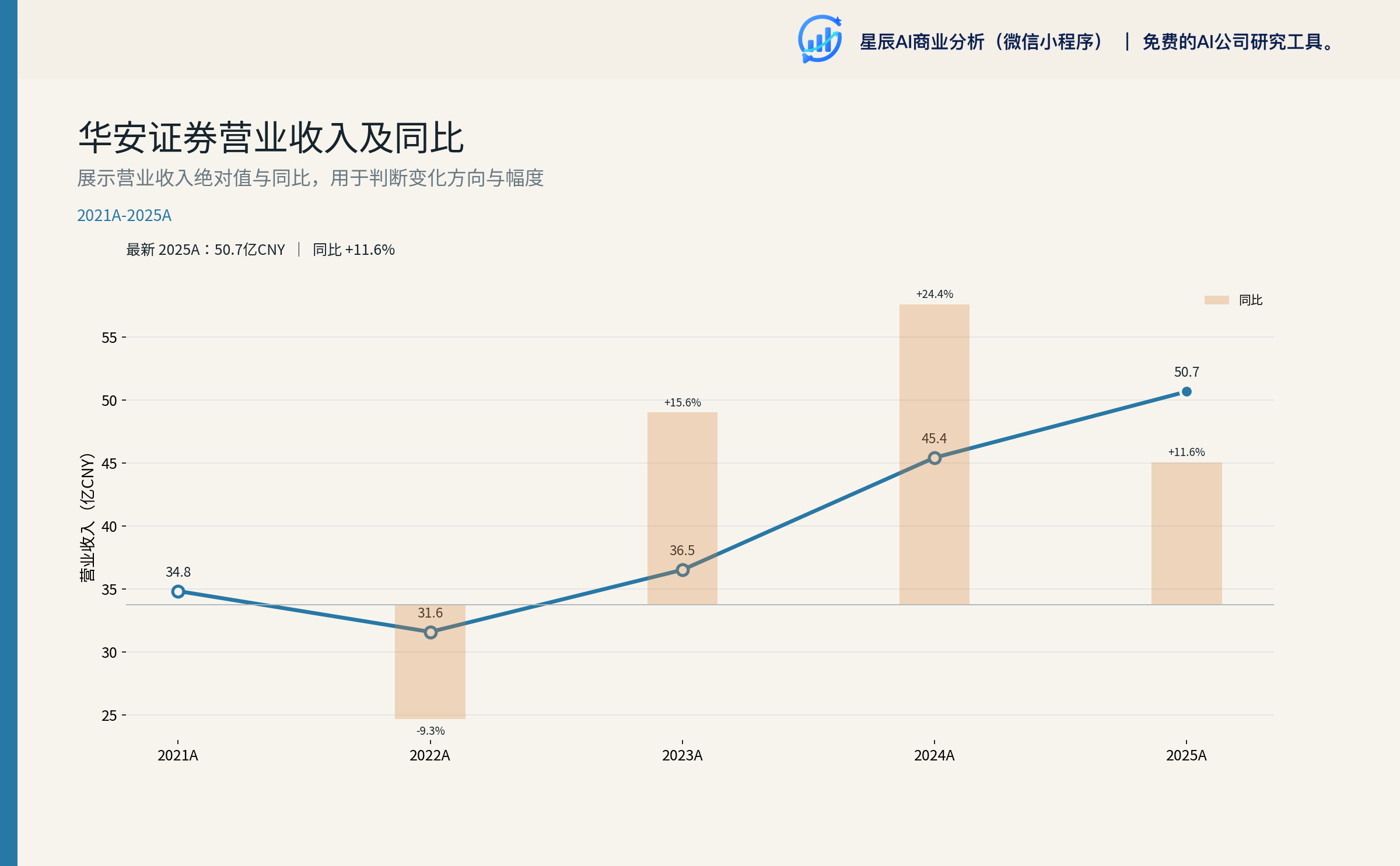
Task: Click the 2021A data point marker
Action: pos(178,591)
